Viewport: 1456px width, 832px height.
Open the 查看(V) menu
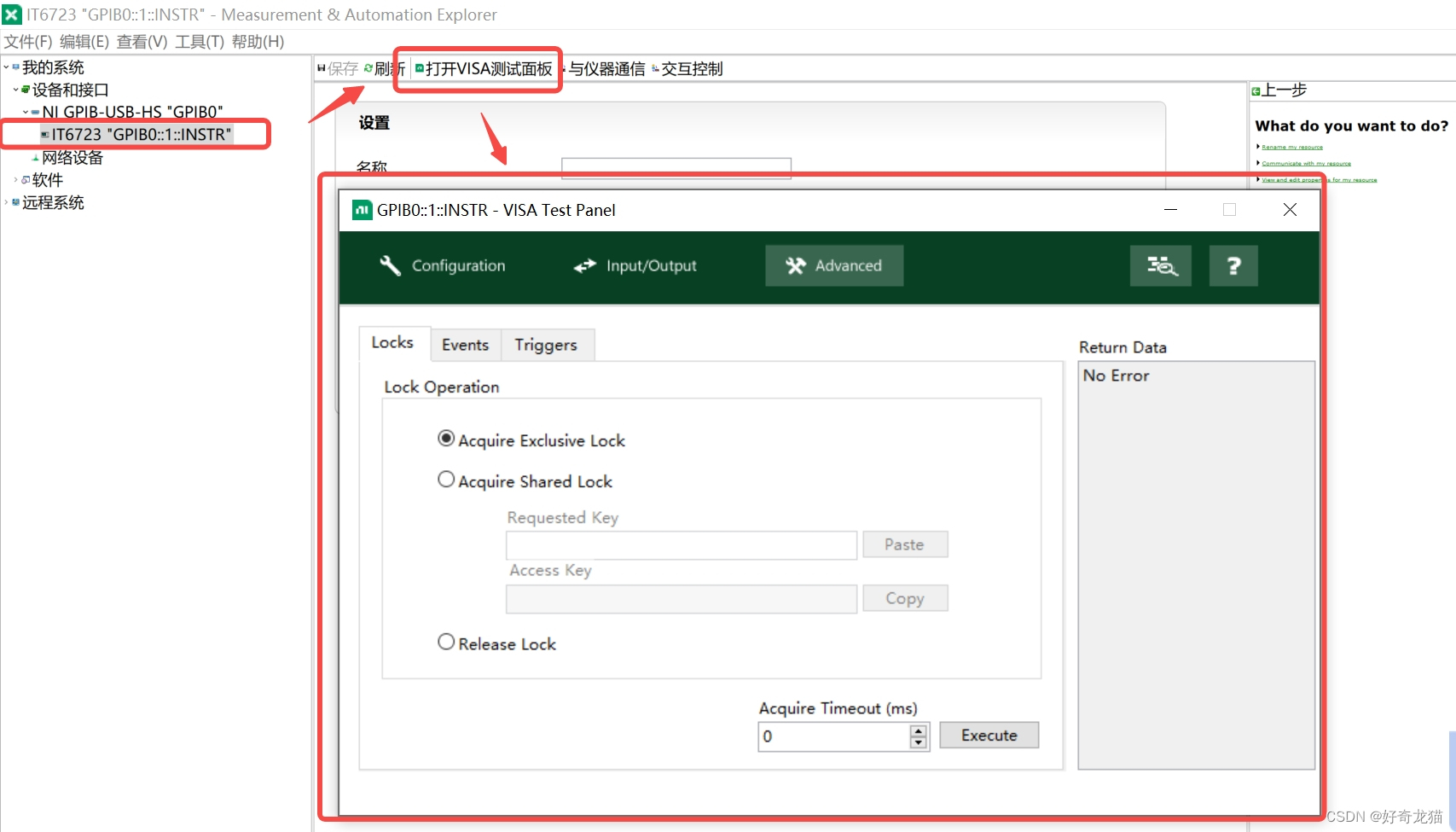point(142,42)
